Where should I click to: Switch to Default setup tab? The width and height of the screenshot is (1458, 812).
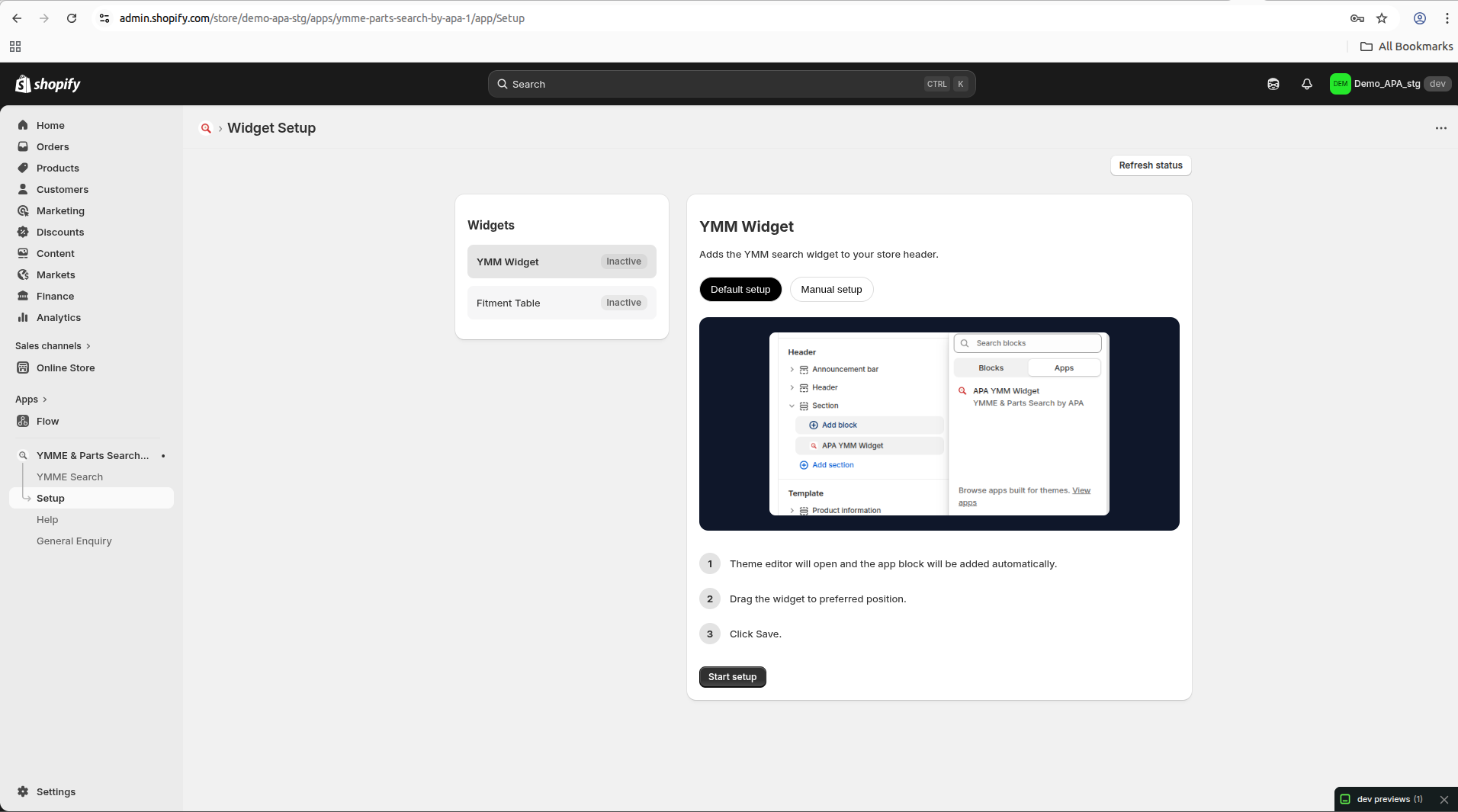(x=740, y=290)
